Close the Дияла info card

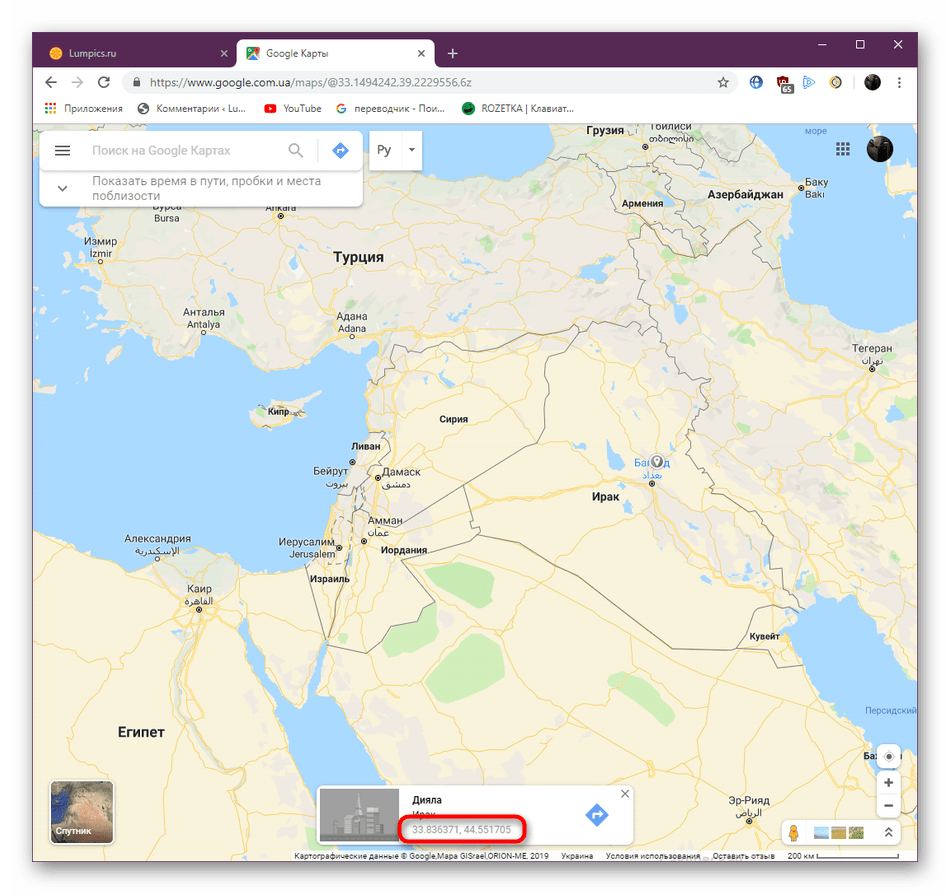coord(625,793)
